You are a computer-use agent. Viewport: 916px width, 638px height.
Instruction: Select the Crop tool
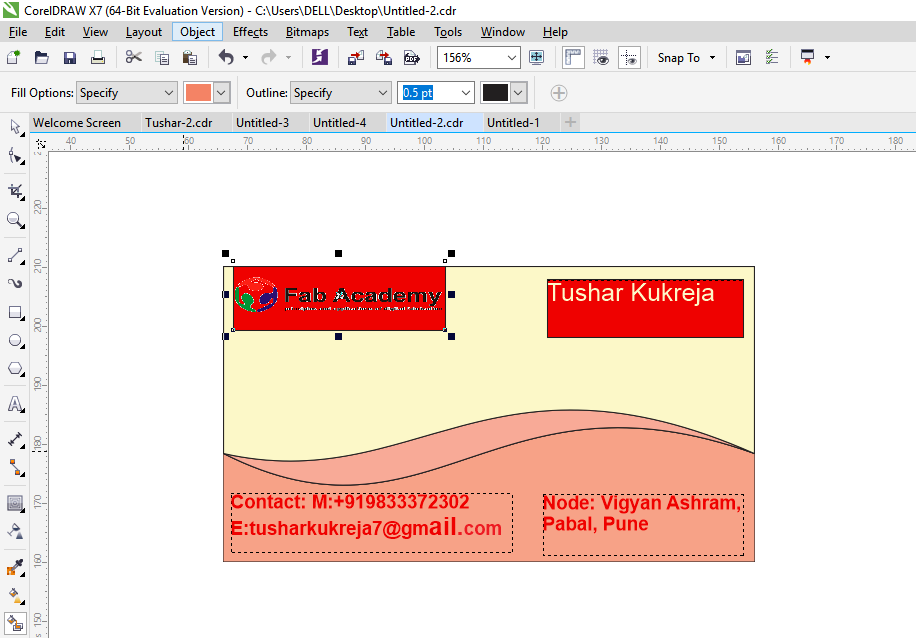coord(15,192)
